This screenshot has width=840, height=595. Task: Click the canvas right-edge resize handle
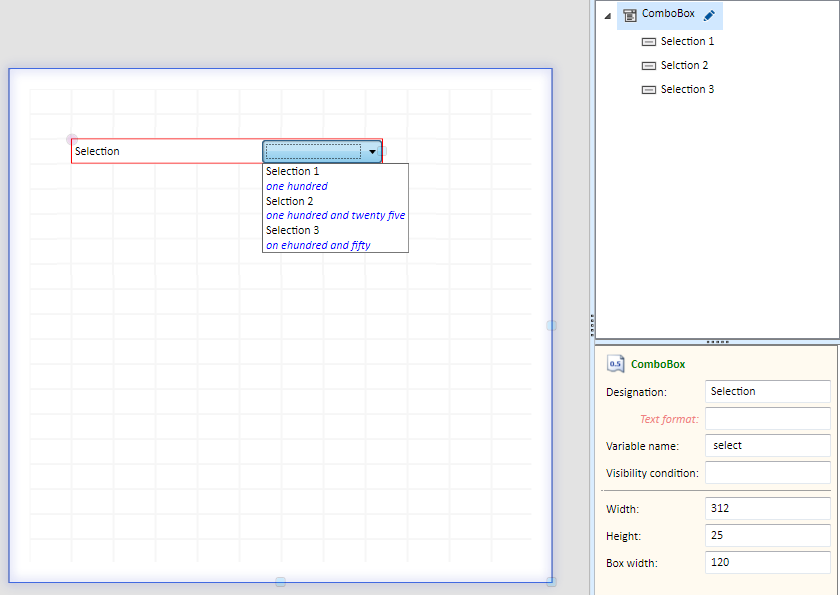[551, 326]
